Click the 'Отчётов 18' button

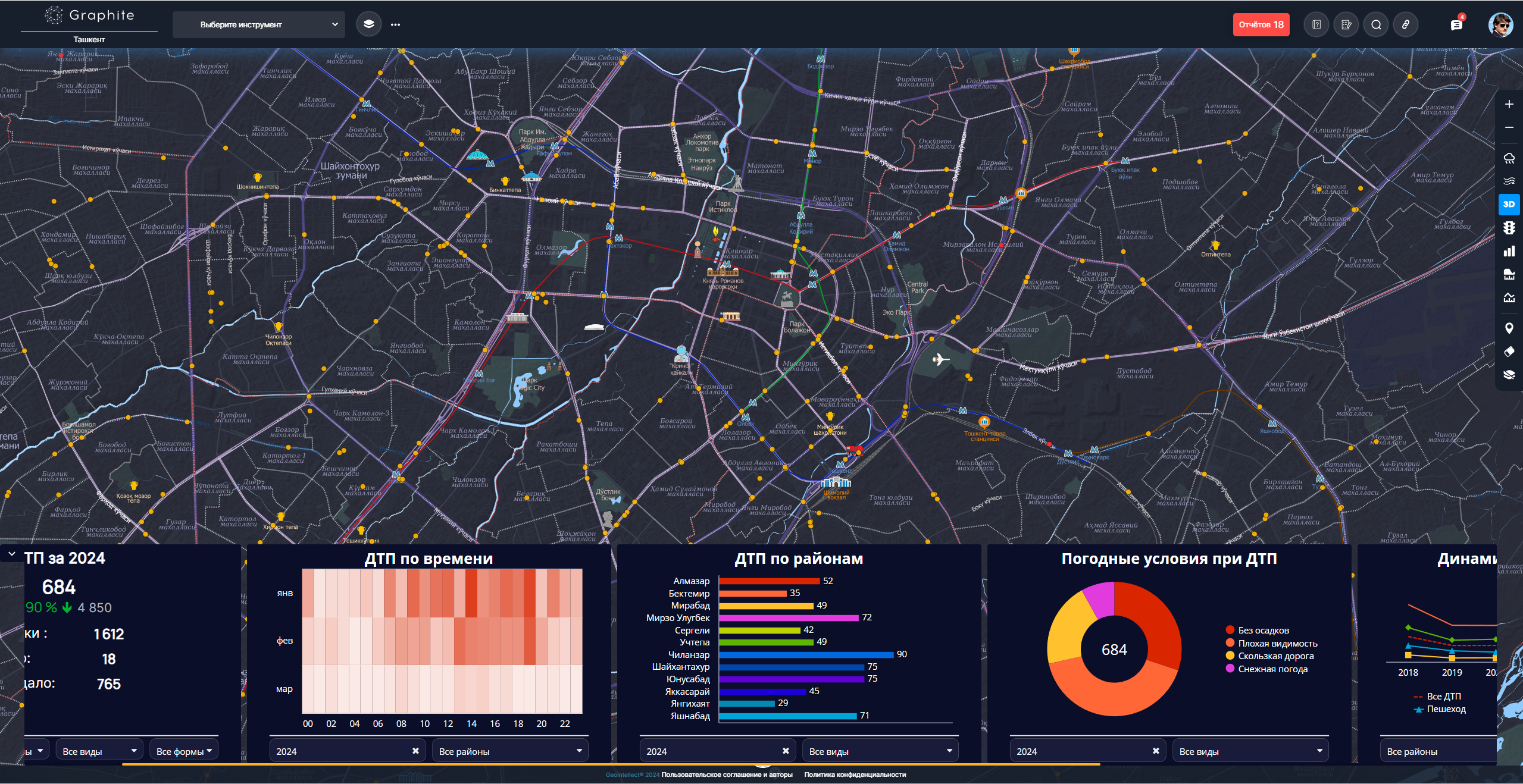point(1261,24)
